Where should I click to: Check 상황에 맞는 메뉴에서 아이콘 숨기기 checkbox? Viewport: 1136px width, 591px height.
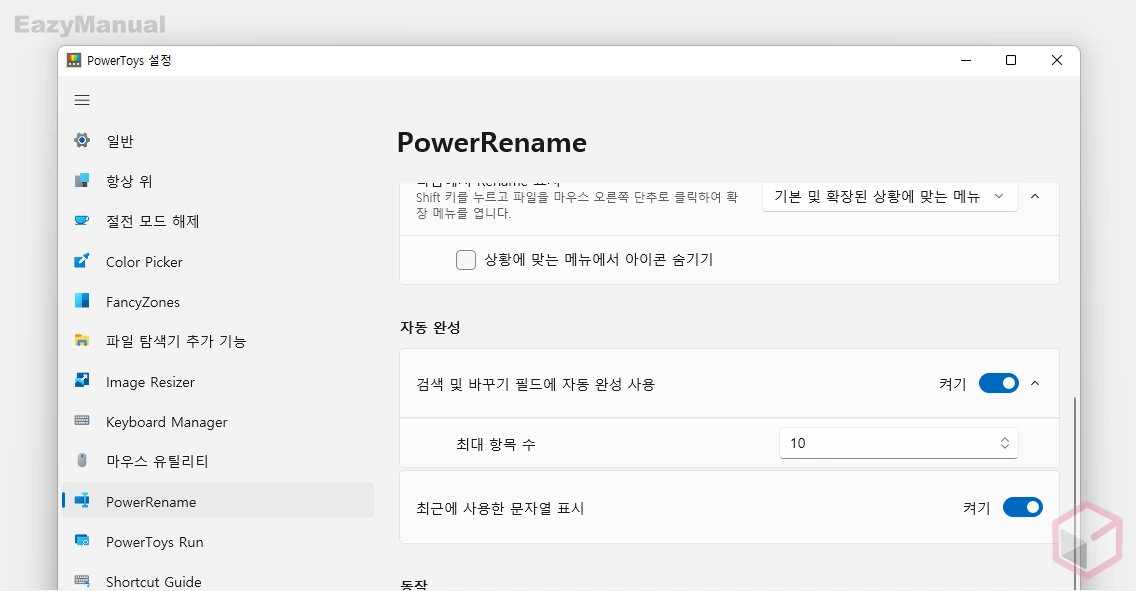466,259
